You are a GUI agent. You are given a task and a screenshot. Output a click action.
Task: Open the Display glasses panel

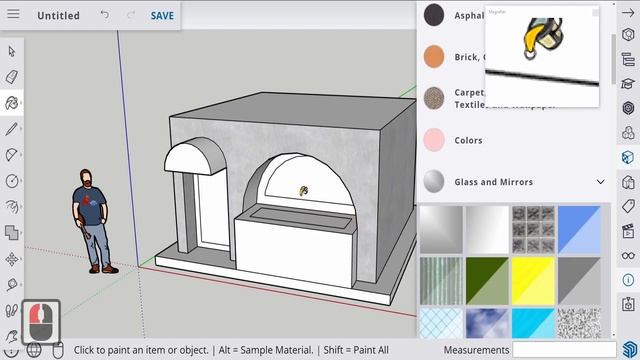pyautogui.click(x=628, y=256)
